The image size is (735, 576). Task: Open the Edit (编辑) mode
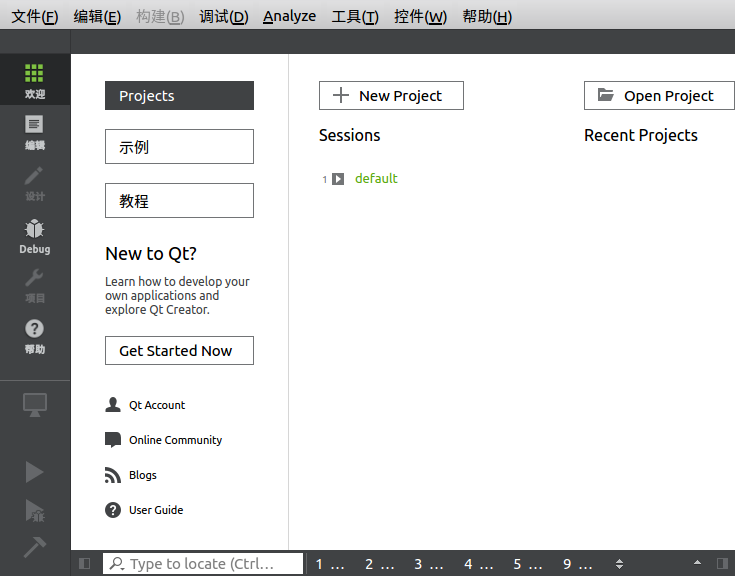pyautogui.click(x=35, y=131)
